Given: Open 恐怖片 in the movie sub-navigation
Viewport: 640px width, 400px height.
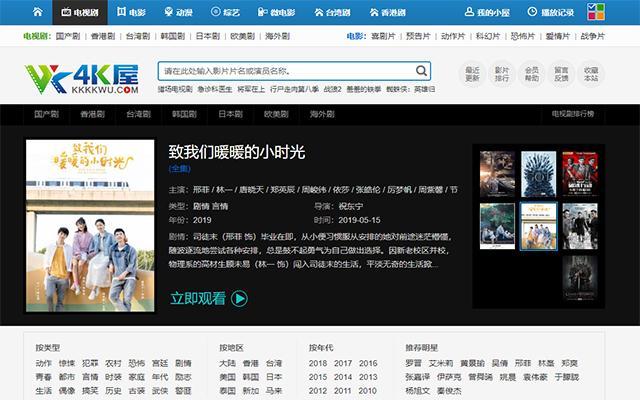Looking at the screenshot, I should tap(522, 36).
